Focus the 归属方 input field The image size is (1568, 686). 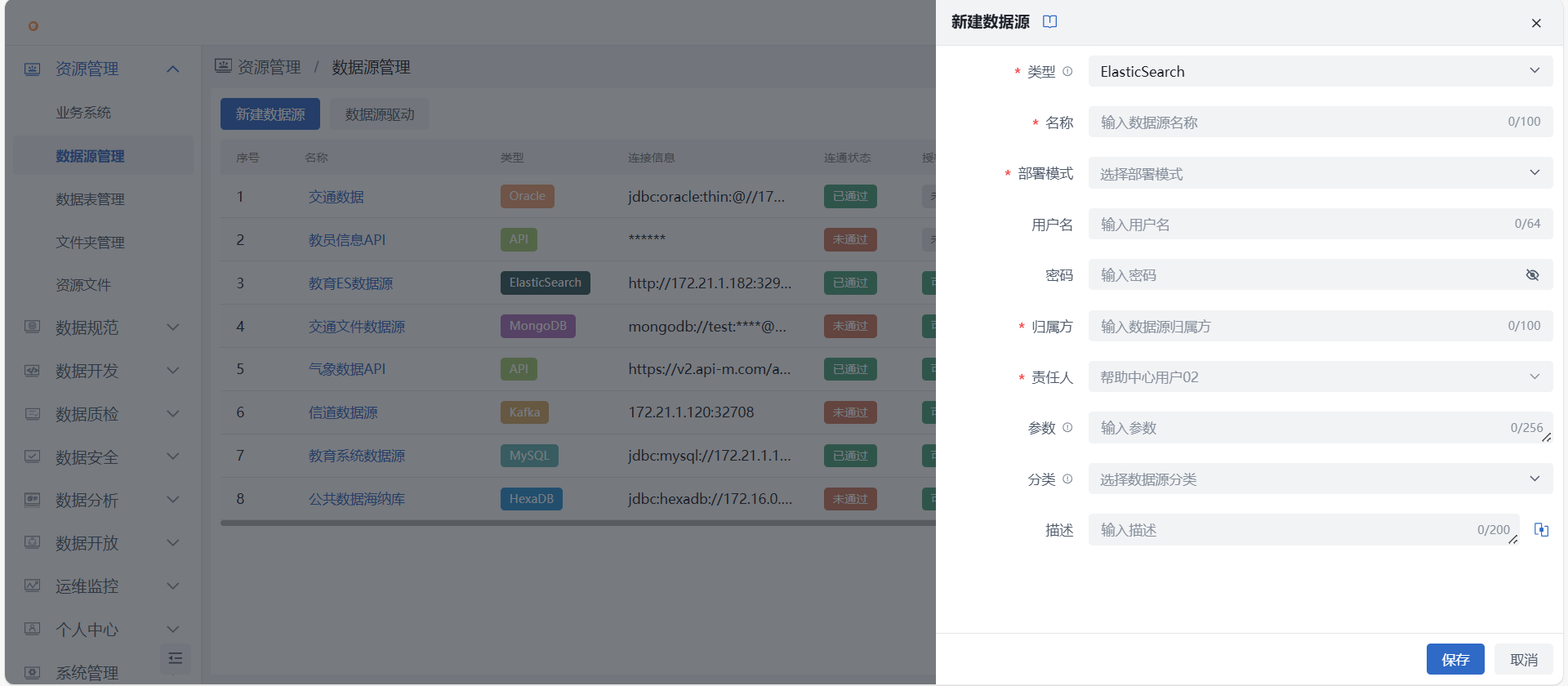(1321, 326)
